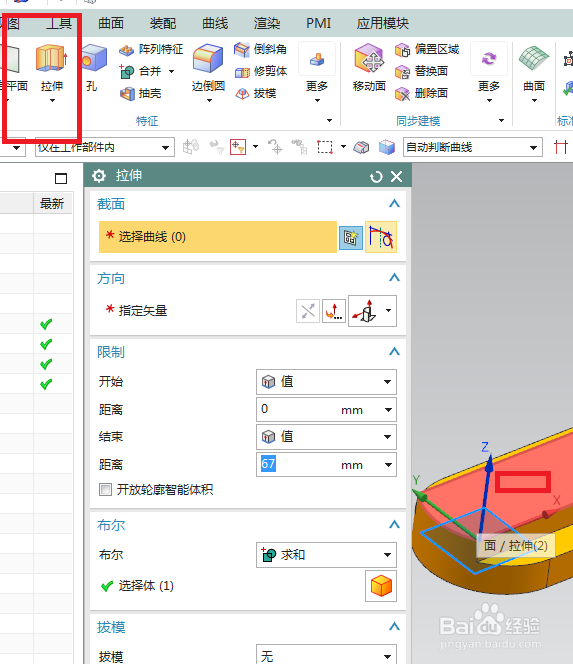Open the 布尔 求和 dropdown
The width and height of the screenshot is (573, 664).
point(326,555)
